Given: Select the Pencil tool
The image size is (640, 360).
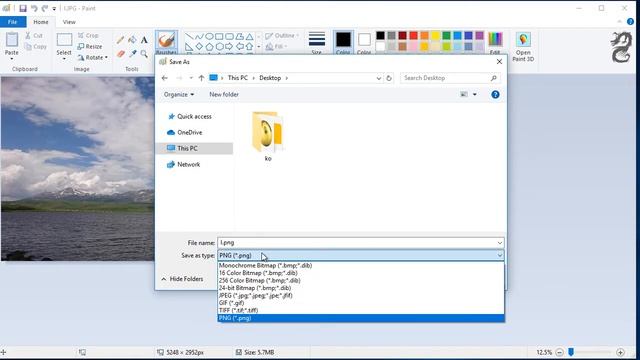Looking at the screenshot, I should (120, 40).
